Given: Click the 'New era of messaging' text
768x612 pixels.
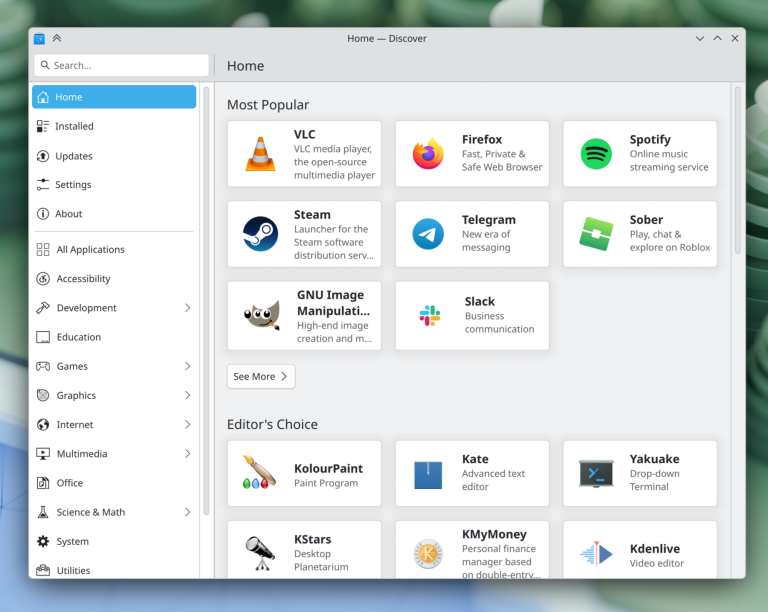Looking at the screenshot, I should click(x=486, y=241).
